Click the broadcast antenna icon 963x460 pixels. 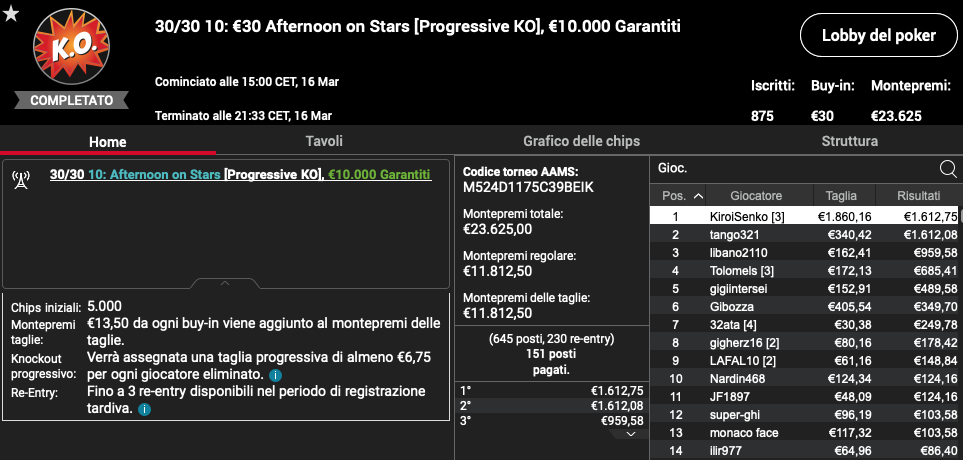tap(21, 180)
